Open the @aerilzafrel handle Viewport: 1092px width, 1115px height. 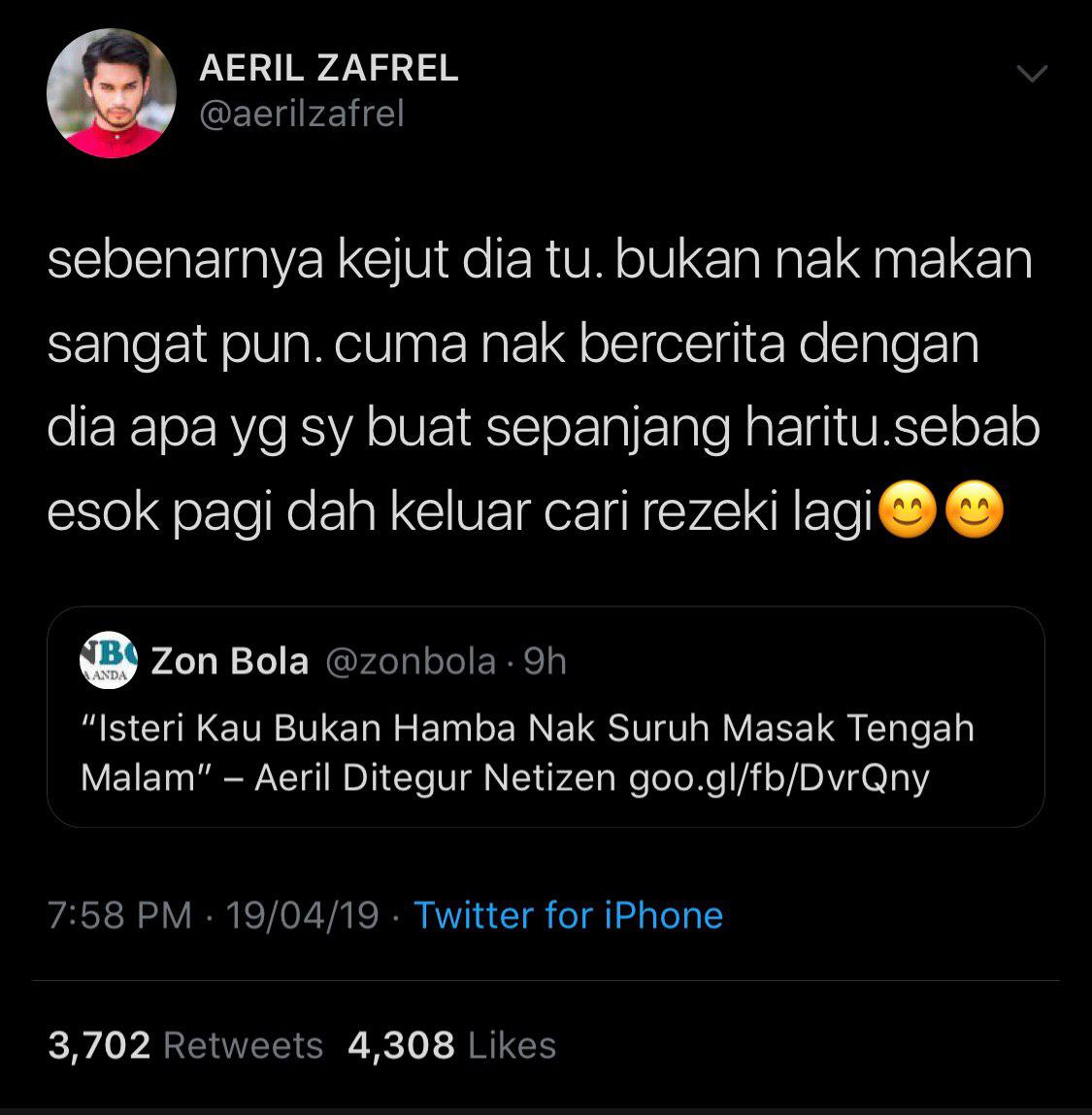click(302, 114)
